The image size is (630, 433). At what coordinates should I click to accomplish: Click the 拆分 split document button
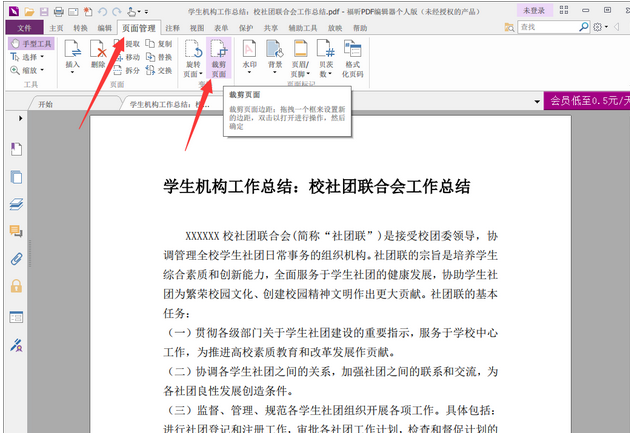click(x=127, y=70)
